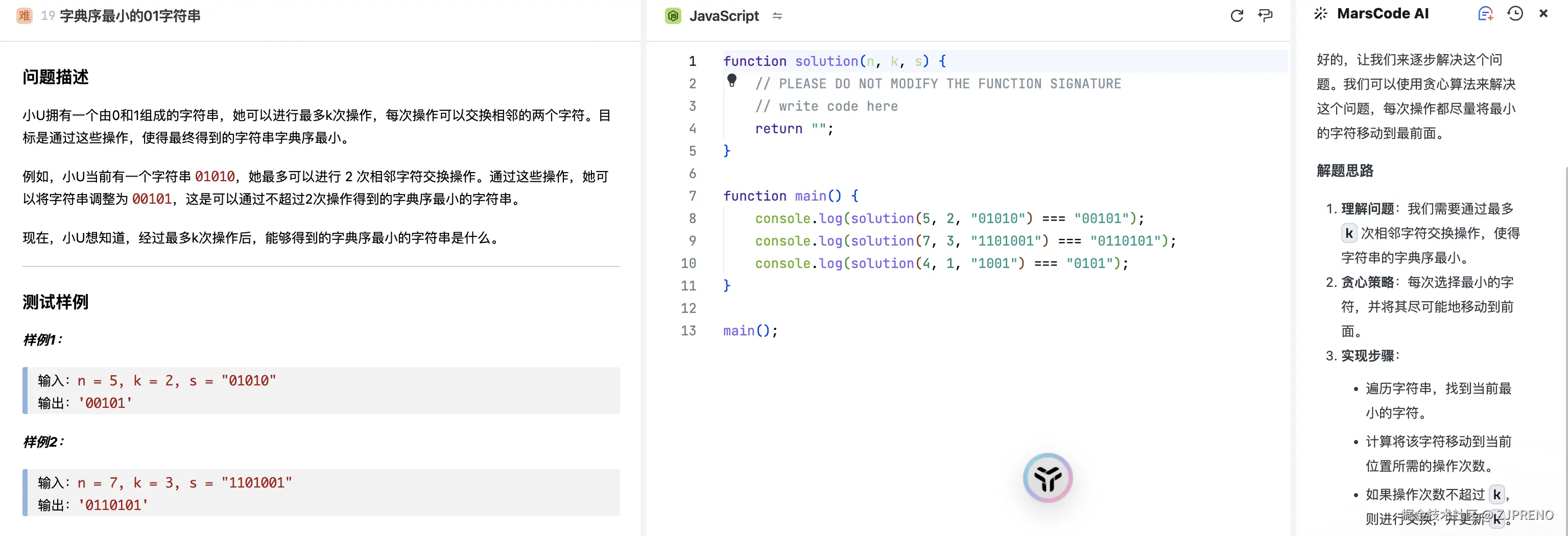
Task: Click the lightbulb hint icon on line 2
Action: coord(732,81)
